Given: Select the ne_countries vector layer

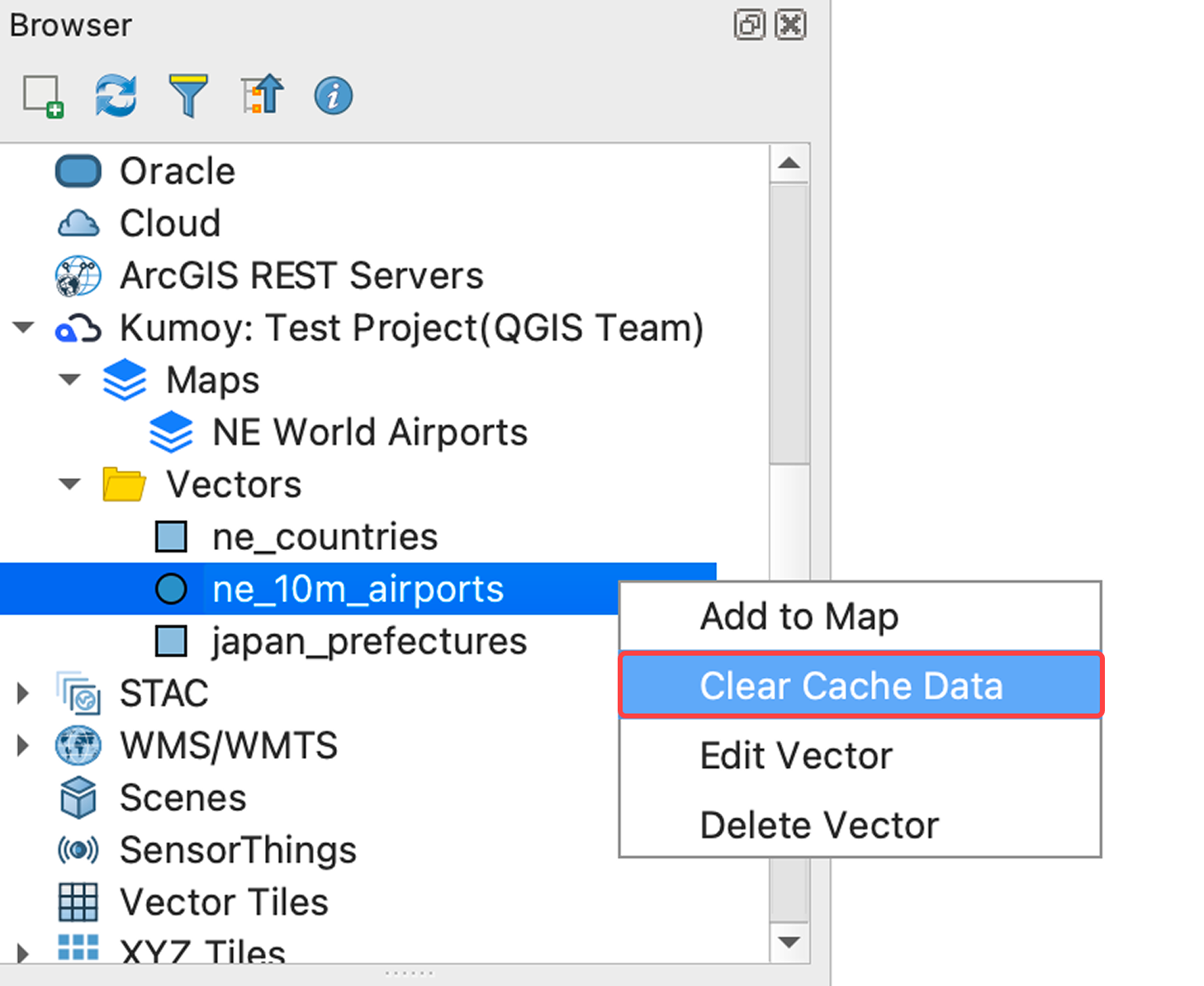Looking at the screenshot, I should pos(325,537).
